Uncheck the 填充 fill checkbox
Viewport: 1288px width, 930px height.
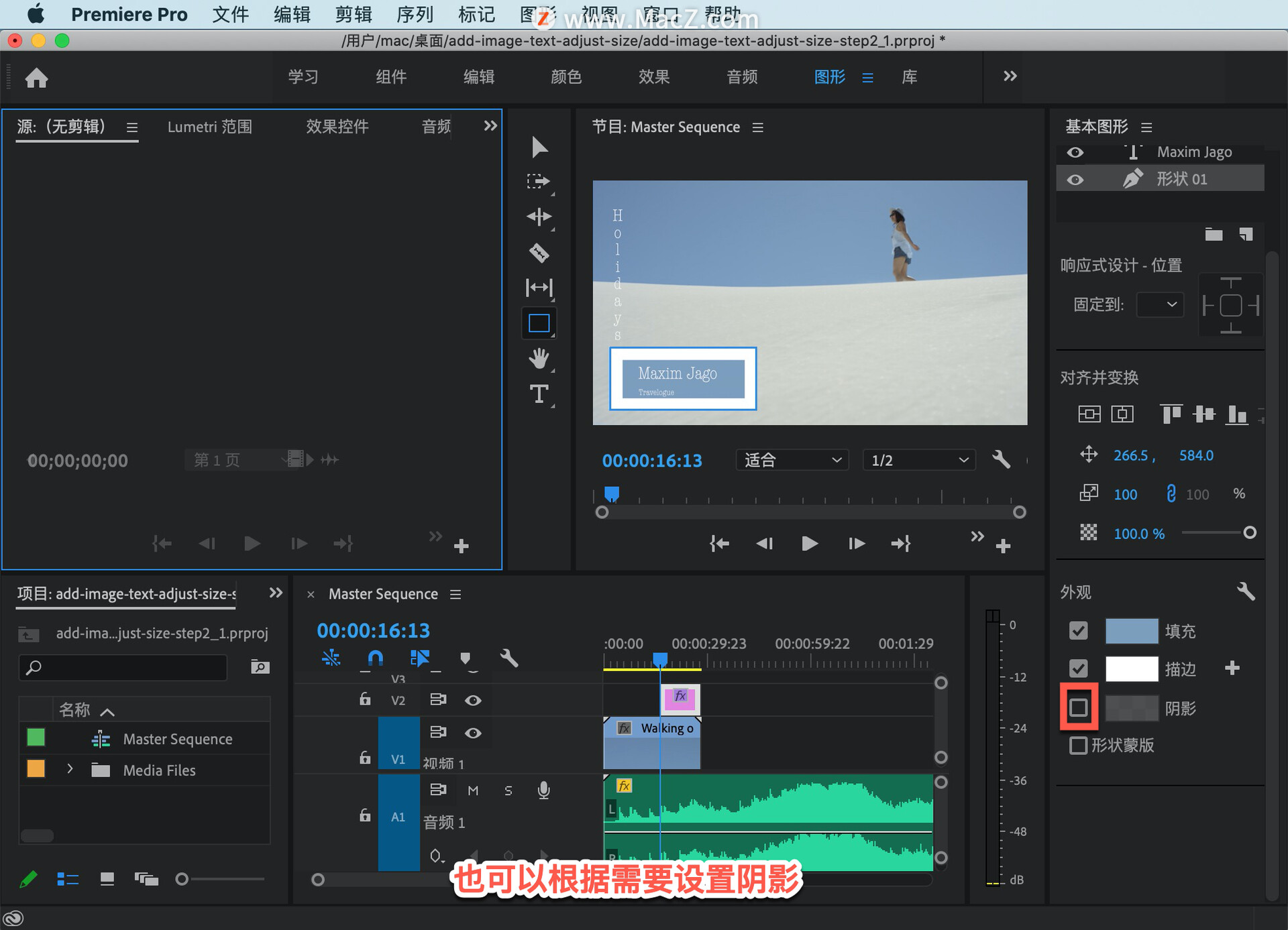click(1078, 630)
